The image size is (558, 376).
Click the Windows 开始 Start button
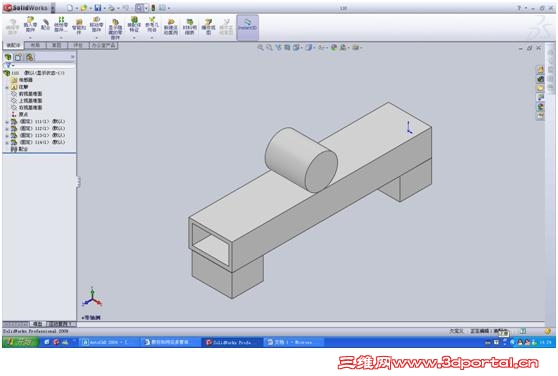click(20, 342)
